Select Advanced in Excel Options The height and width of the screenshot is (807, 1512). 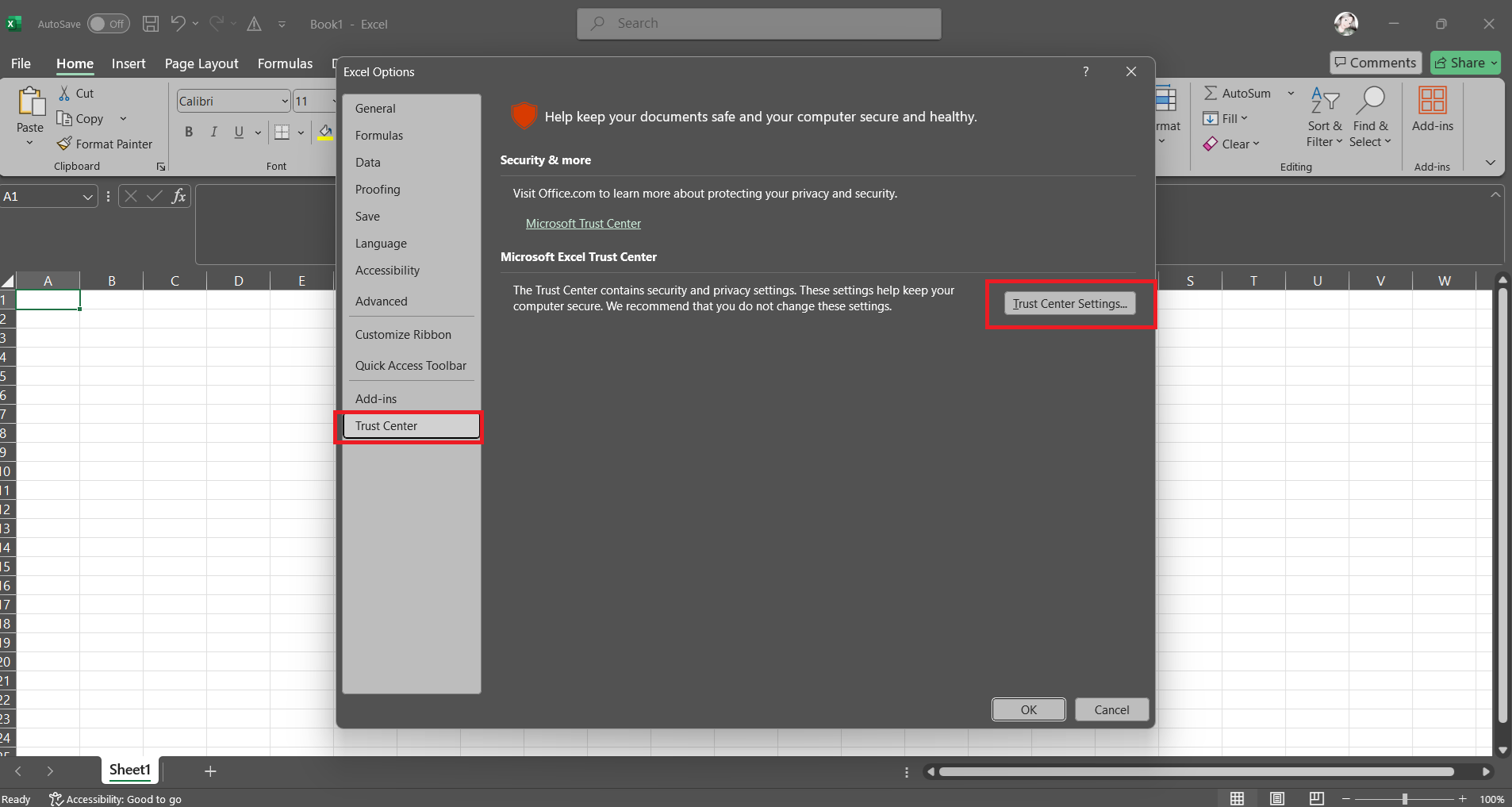412,302
